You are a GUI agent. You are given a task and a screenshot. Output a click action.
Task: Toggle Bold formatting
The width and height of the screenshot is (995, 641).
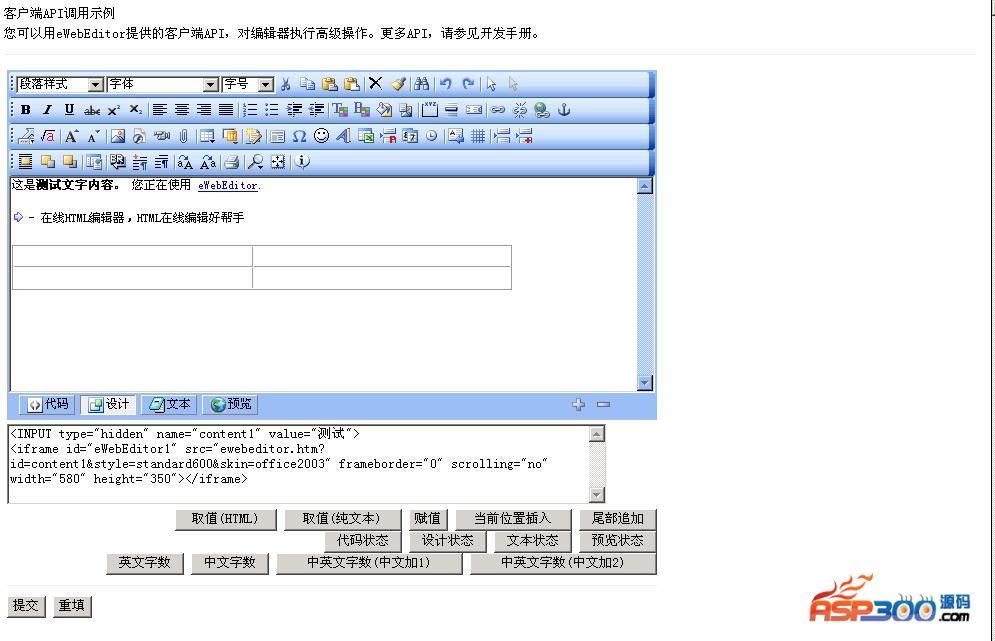pyautogui.click(x=26, y=110)
